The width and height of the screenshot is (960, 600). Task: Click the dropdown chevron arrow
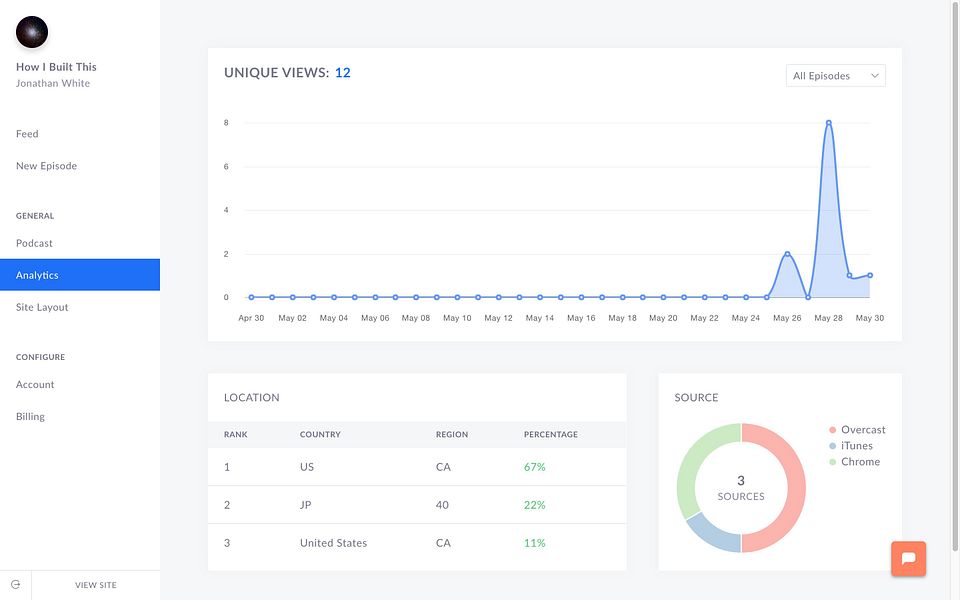(x=874, y=75)
